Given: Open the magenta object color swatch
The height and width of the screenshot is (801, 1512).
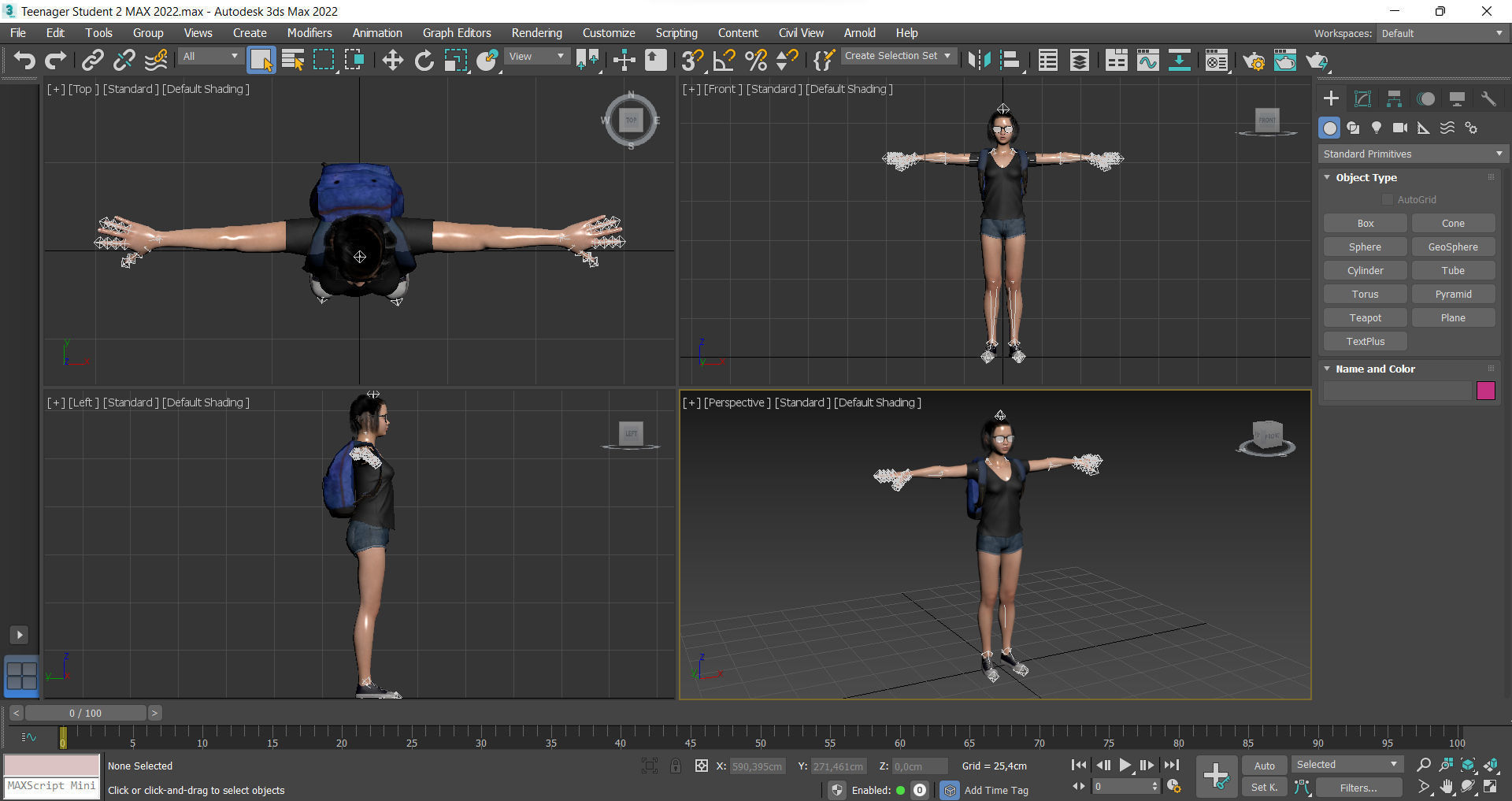Looking at the screenshot, I should [1485, 391].
